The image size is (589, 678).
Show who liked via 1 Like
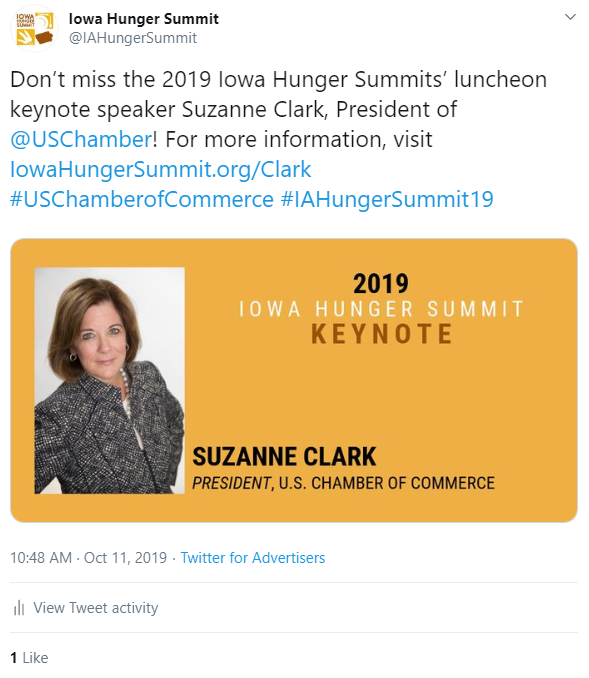[29, 658]
